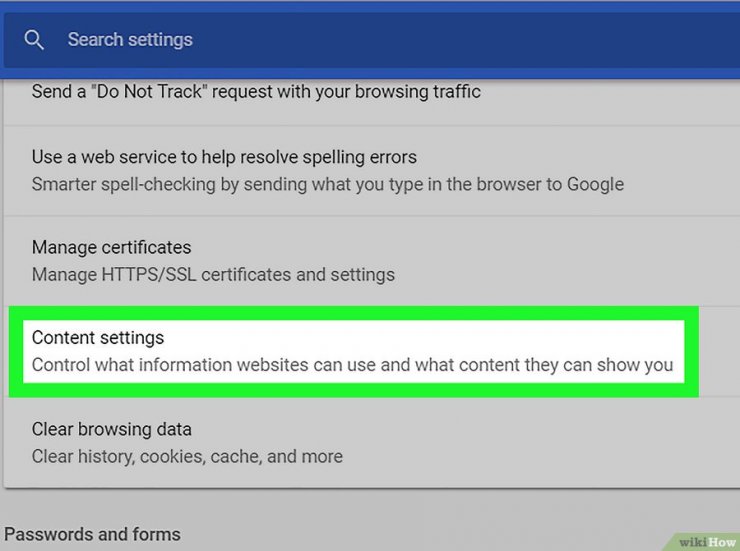Click the blue settings header bar beside search
The width and height of the screenshot is (740, 551).
point(472,40)
